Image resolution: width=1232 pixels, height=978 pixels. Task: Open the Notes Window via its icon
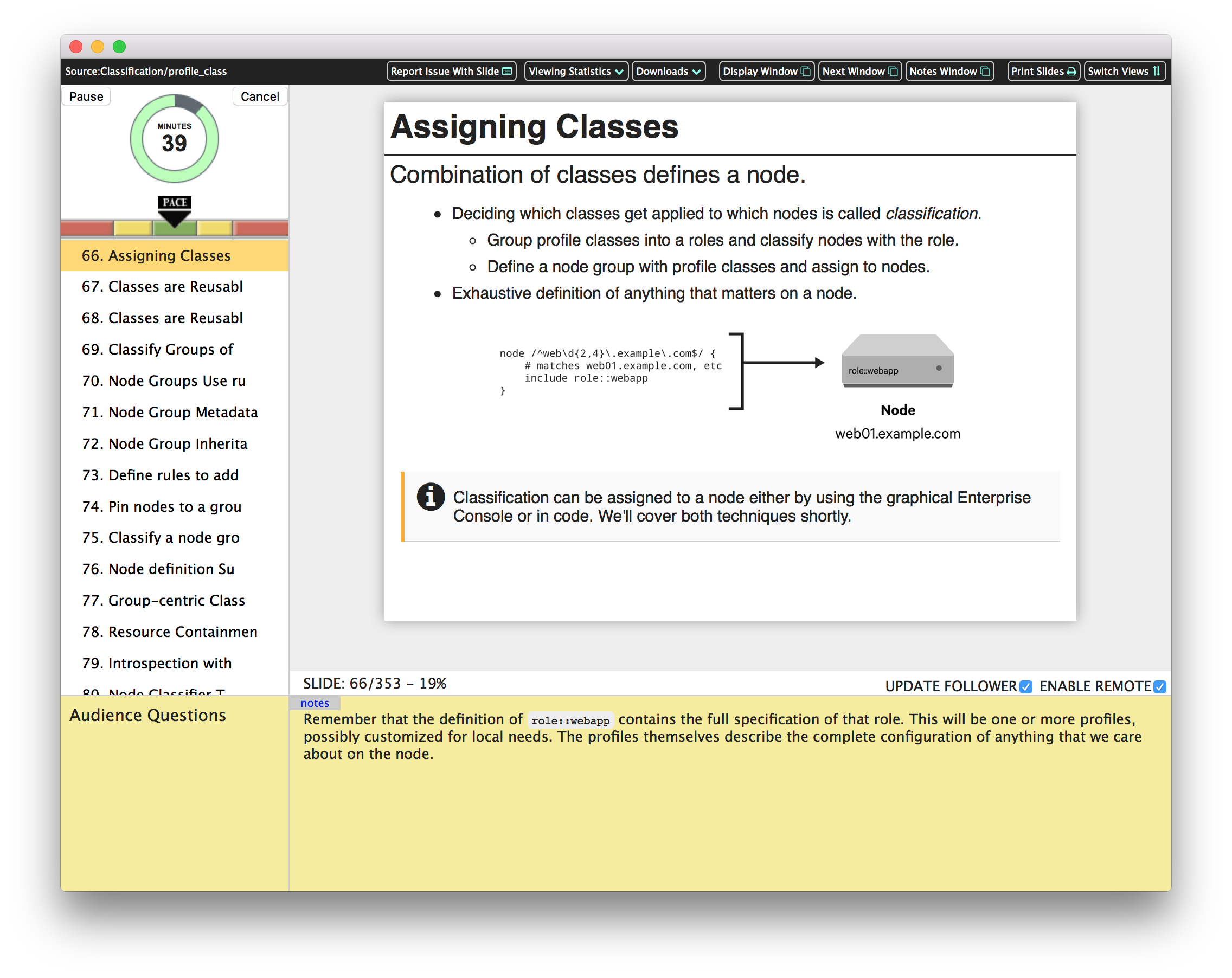click(985, 72)
